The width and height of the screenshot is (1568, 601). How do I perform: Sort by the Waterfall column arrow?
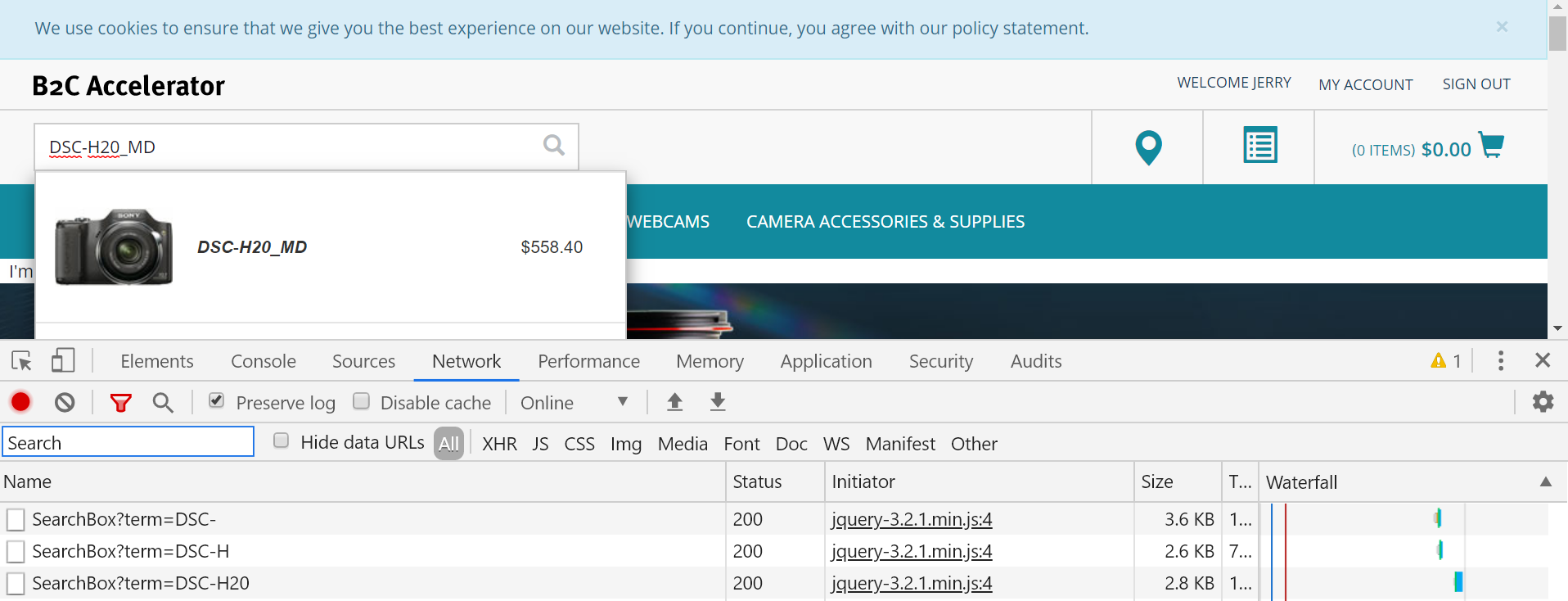coord(1545,481)
